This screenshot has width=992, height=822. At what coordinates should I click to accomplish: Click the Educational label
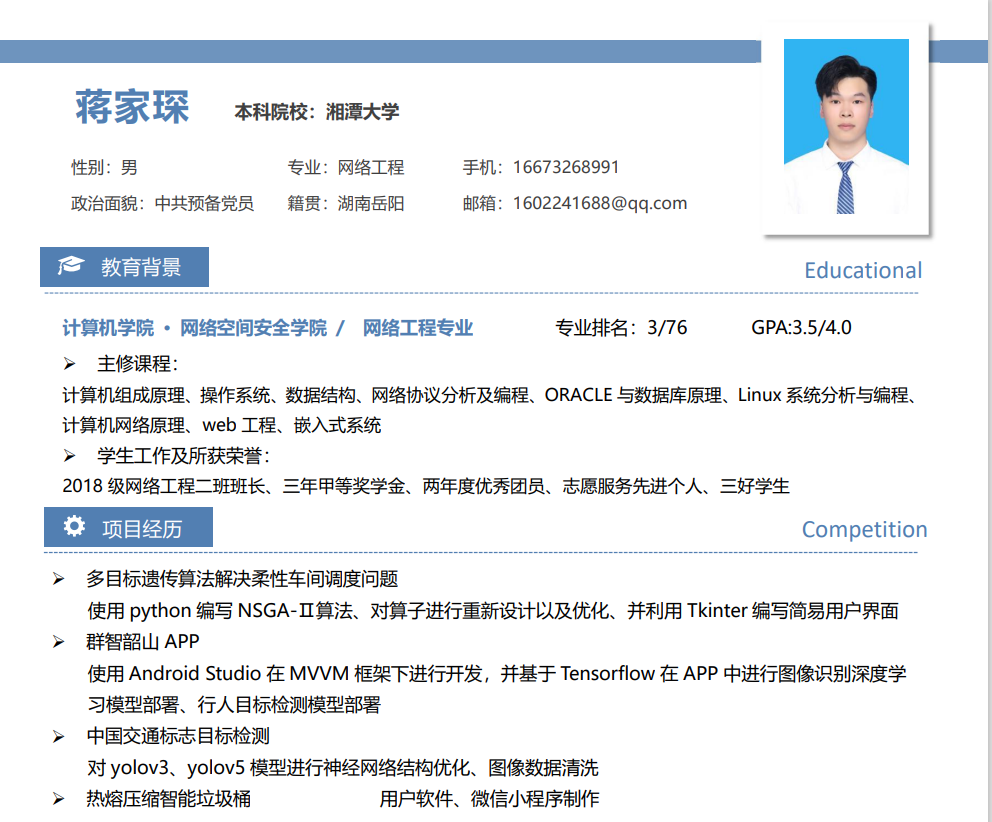863,270
